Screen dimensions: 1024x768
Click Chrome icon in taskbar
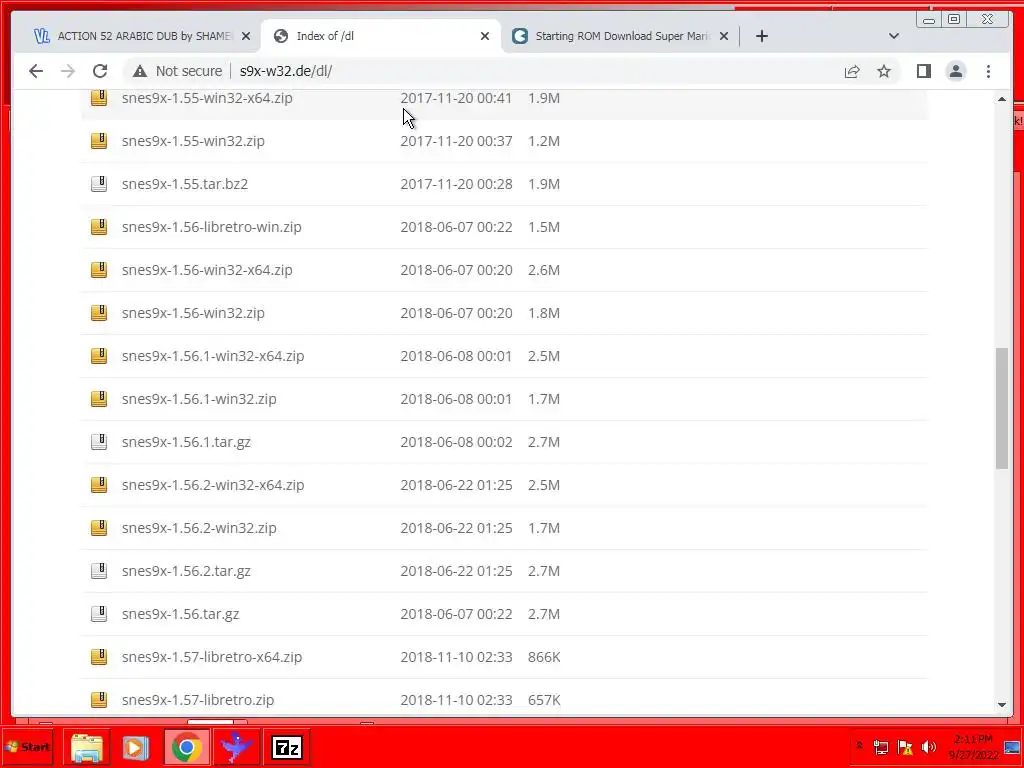click(187, 748)
